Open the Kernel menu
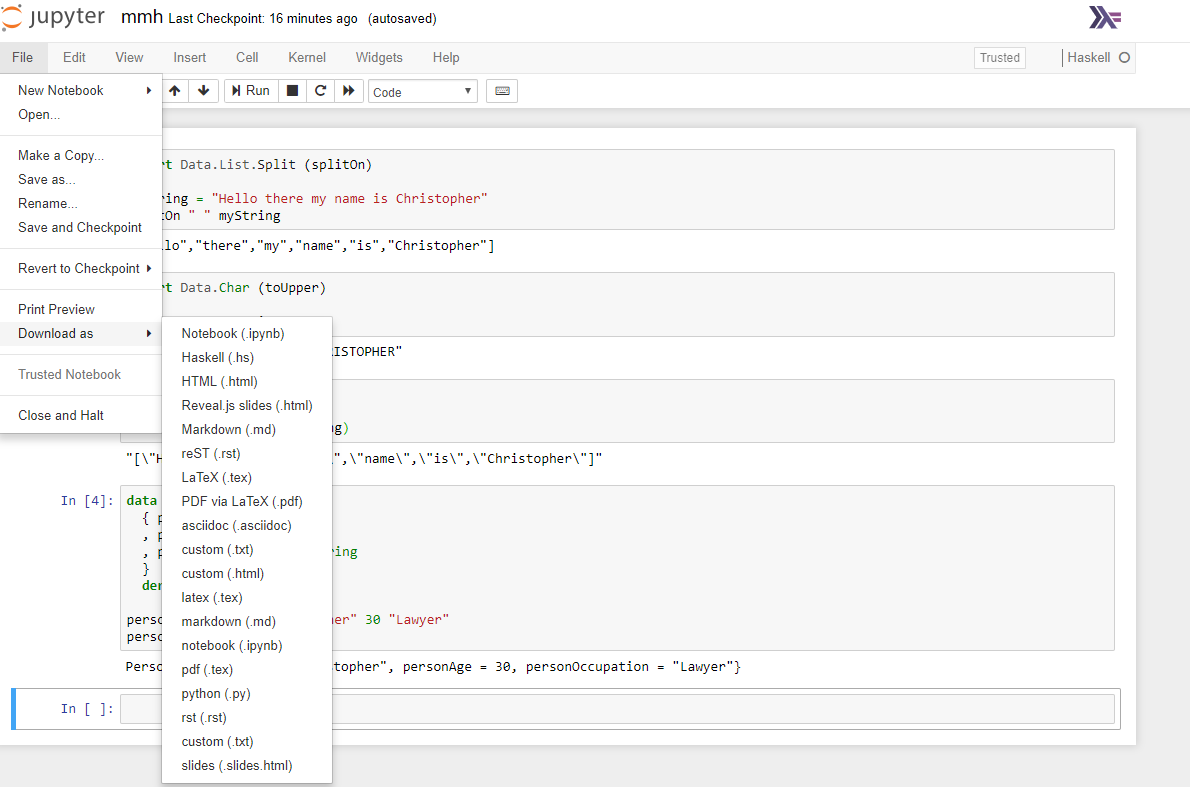 (307, 58)
